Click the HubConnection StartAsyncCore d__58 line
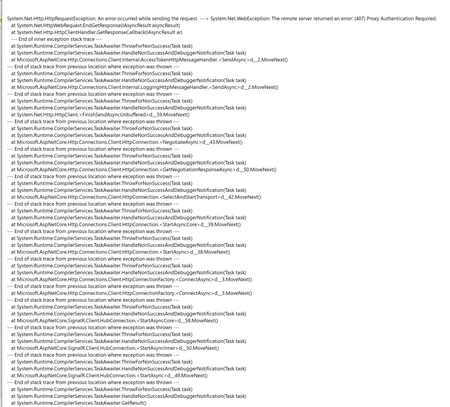 [114, 321]
